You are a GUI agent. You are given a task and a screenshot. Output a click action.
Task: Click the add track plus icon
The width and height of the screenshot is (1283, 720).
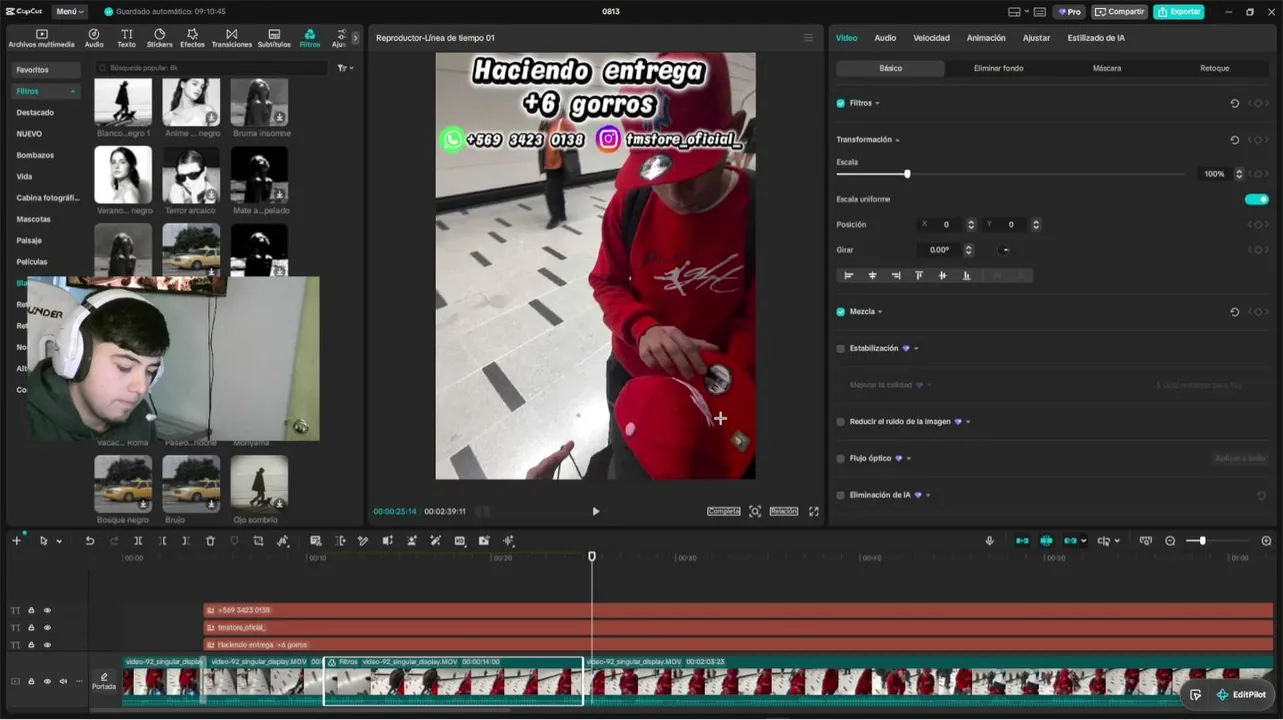[16, 541]
